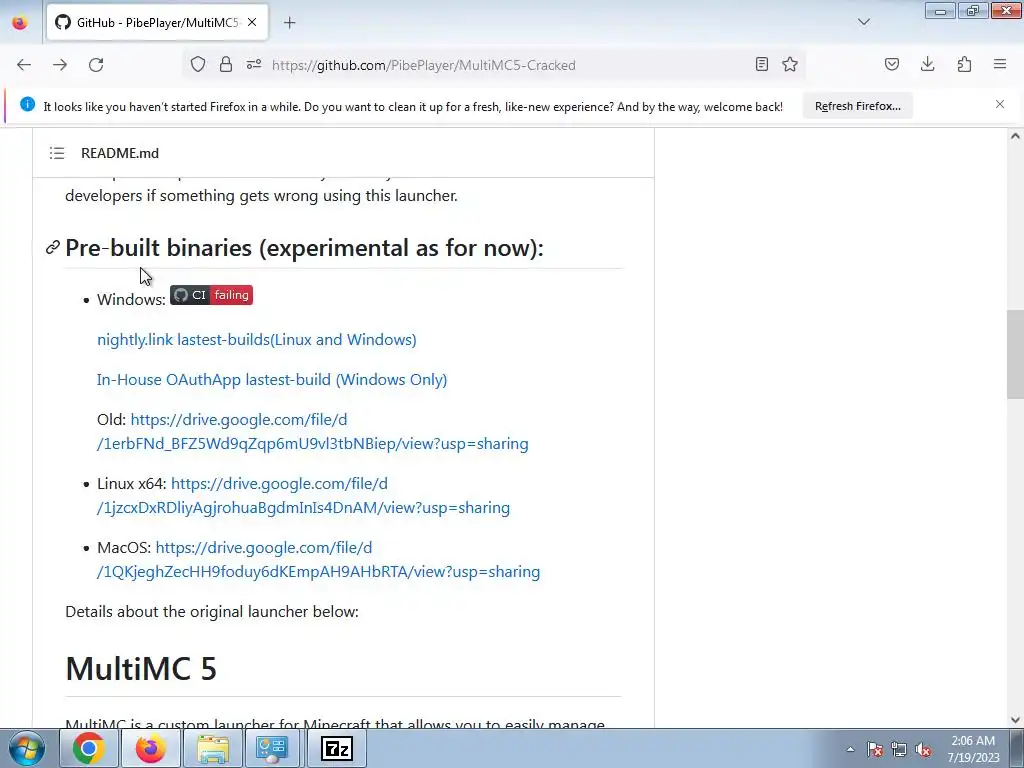Click the heading anchor link icon

53,248
